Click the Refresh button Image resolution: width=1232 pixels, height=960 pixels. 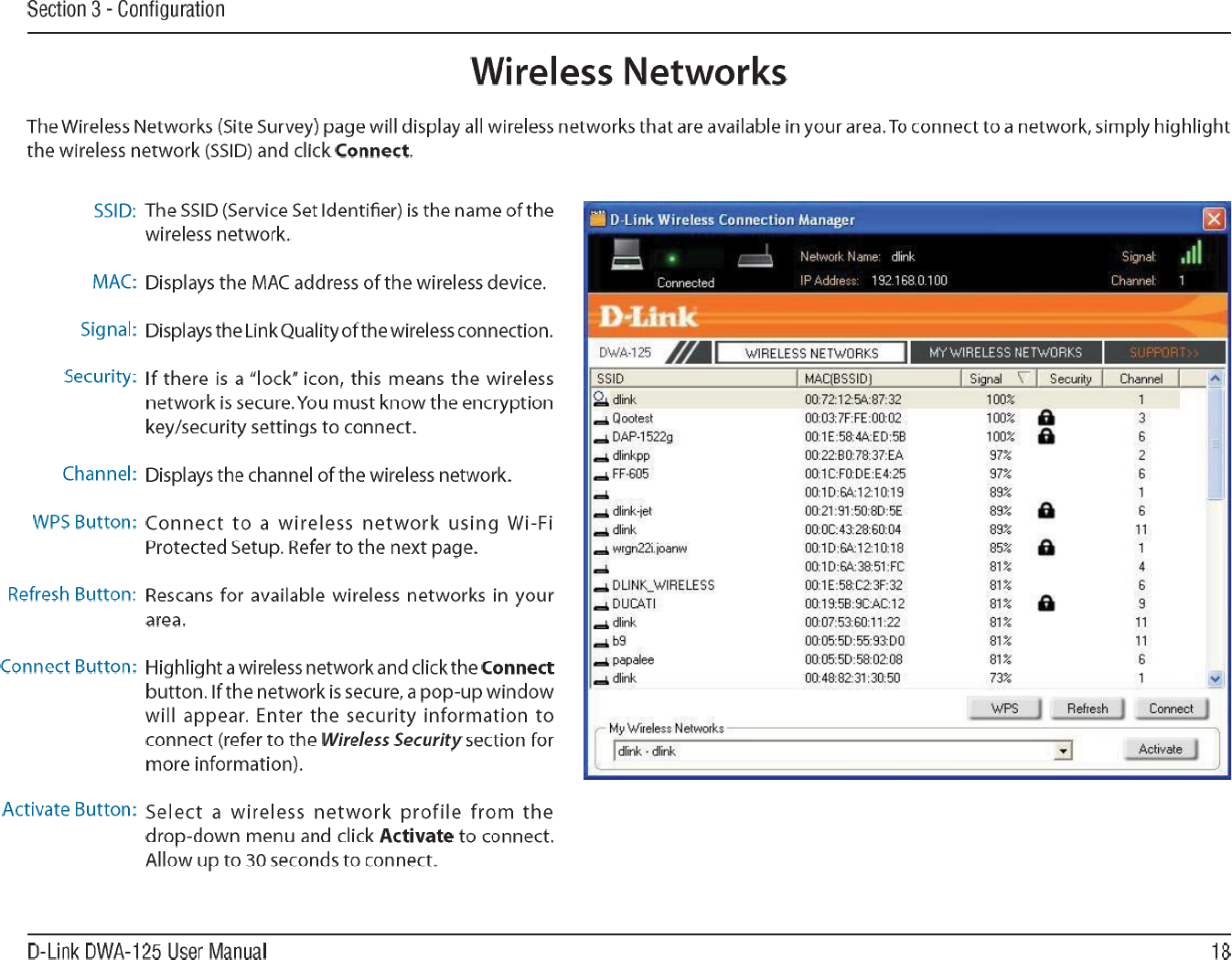pyautogui.click(x=1087, y=709)
